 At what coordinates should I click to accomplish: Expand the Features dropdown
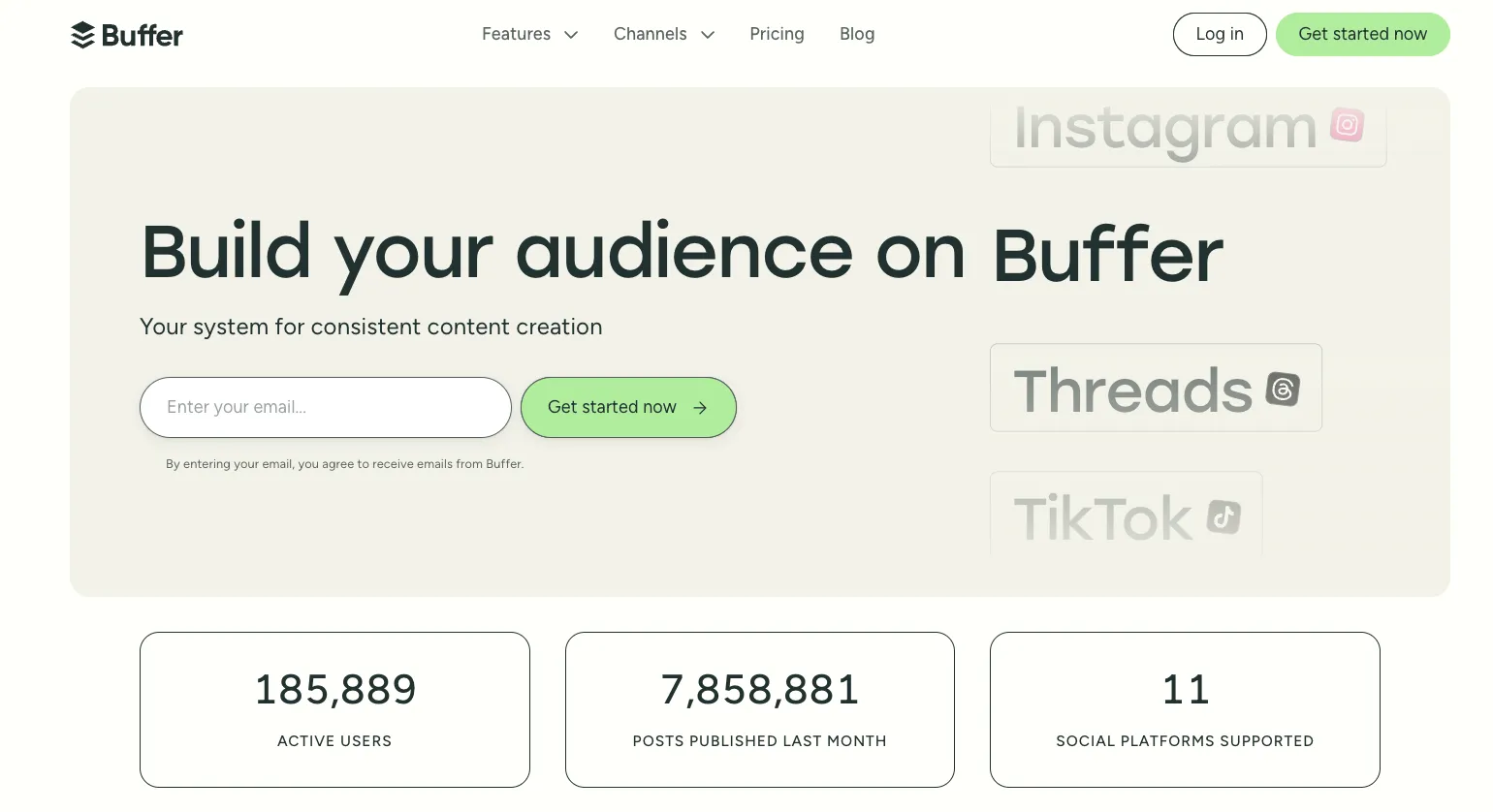[x=529, y=34]
